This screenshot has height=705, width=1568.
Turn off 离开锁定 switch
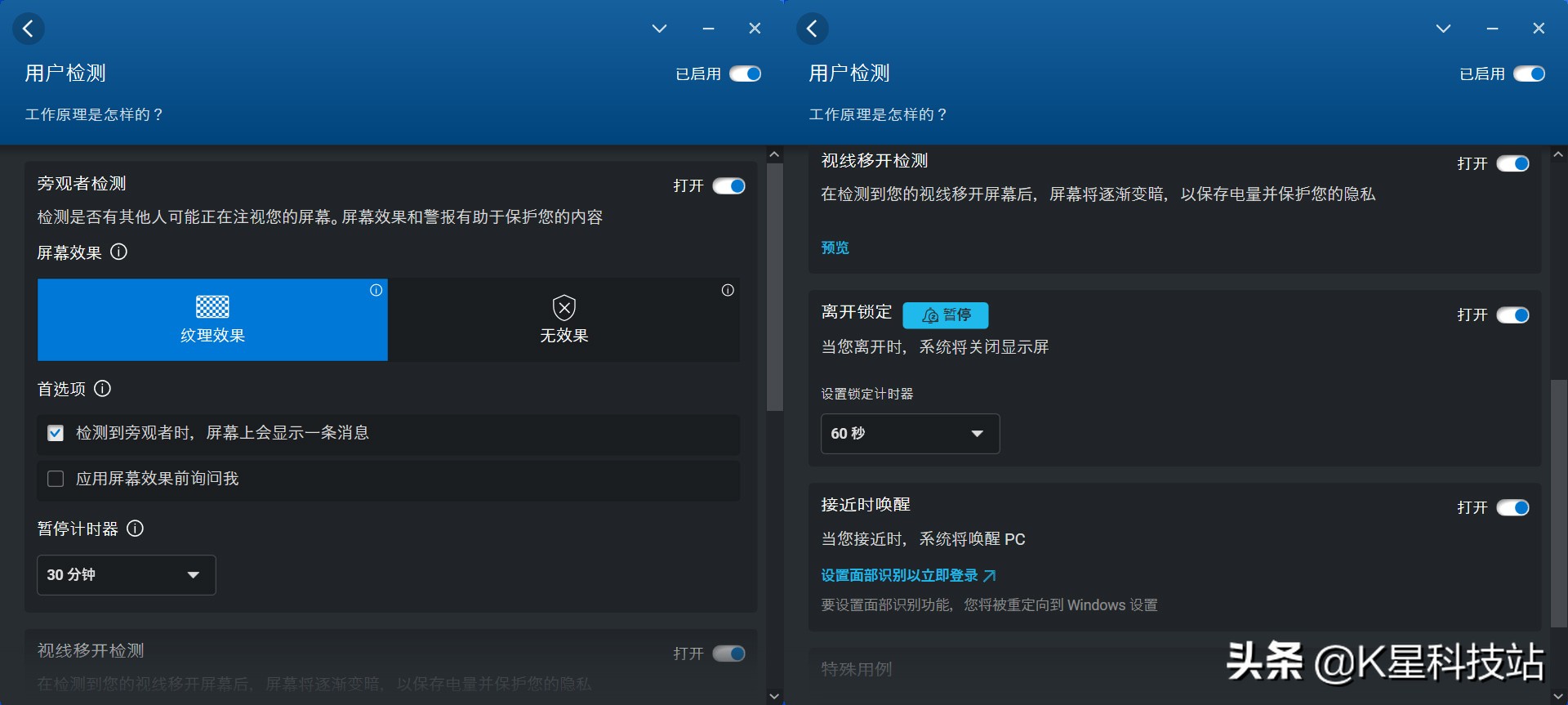click(x=1512, y=315)
